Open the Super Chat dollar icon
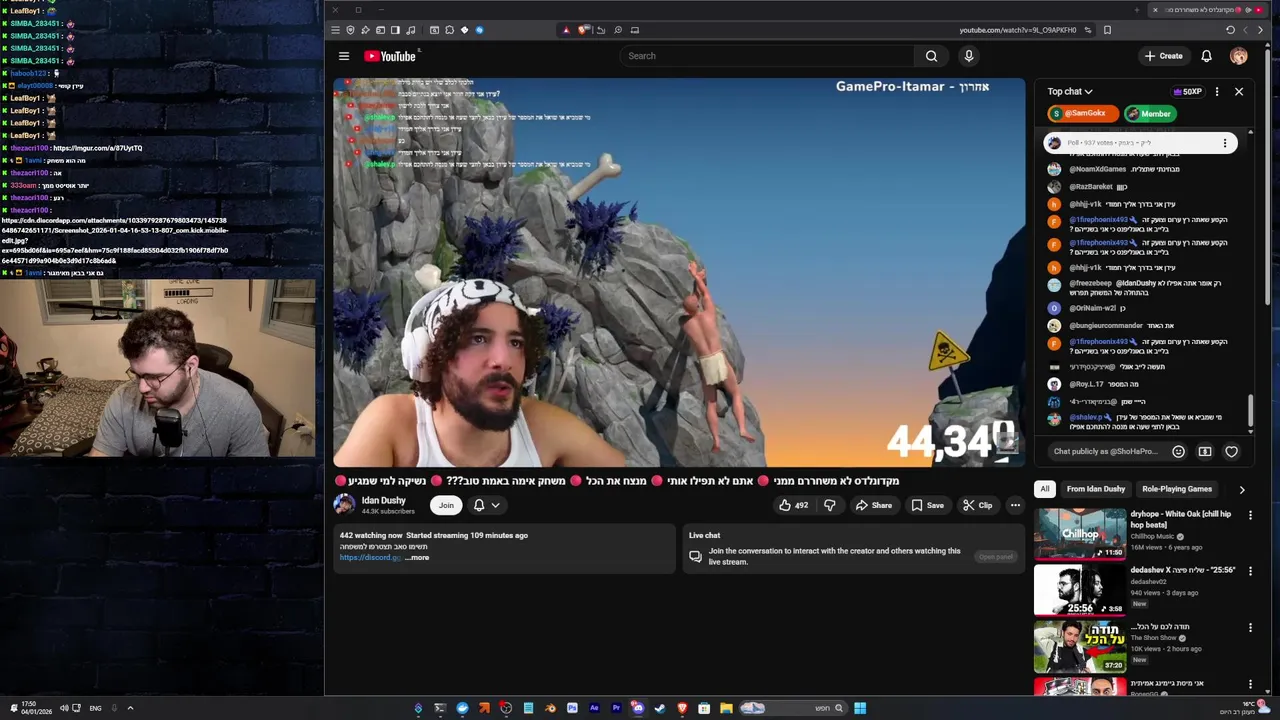This screenshot has height=720, width=1280. pos(1205,452)
